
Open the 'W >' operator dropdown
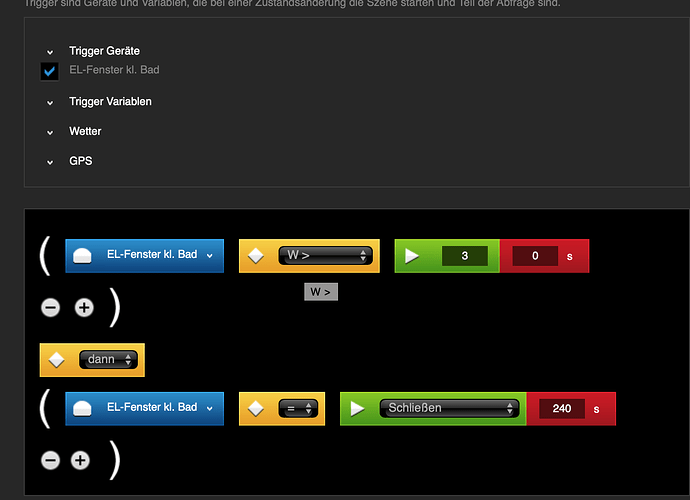pyautogui.click(x=322, y=256)
